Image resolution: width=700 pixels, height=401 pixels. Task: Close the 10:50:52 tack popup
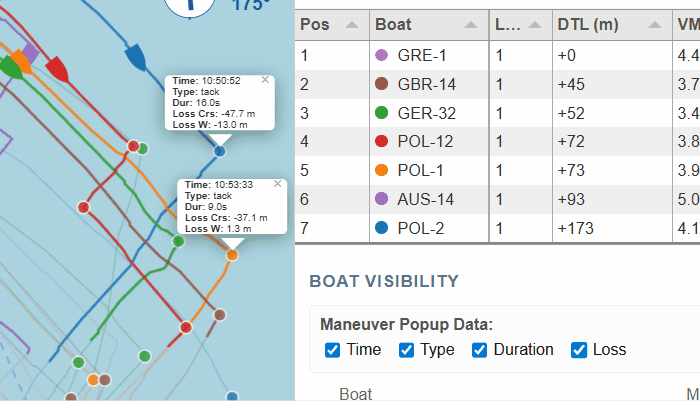pos(265,79)
